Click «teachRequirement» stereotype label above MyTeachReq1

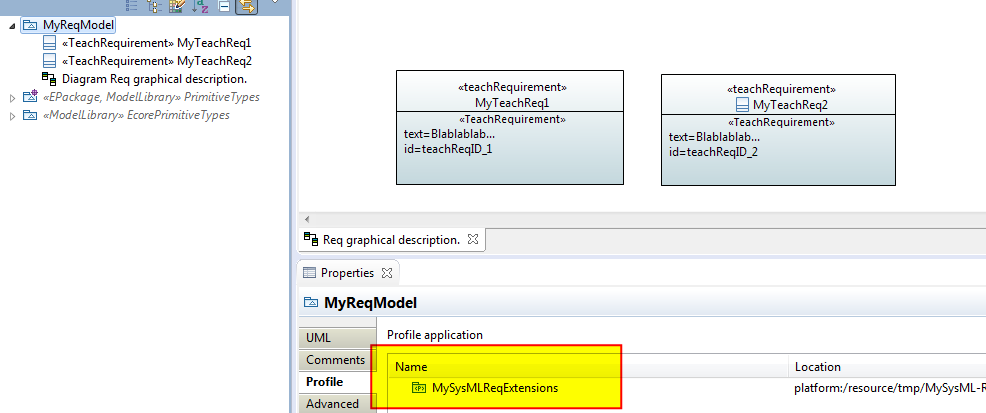512,87
